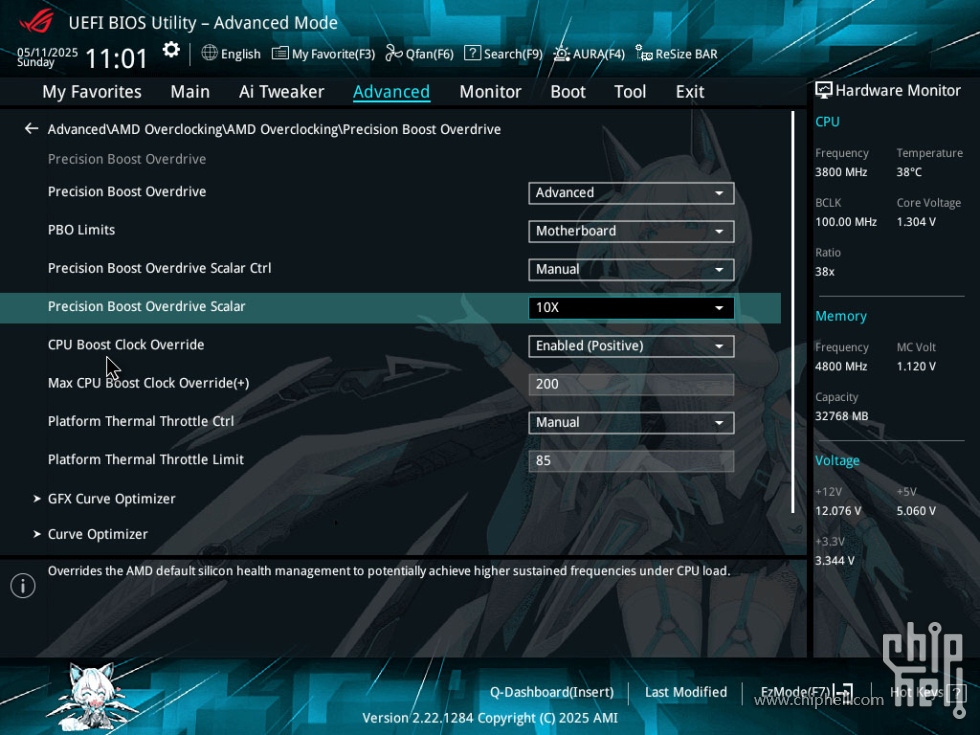
Task: Open Q-Dashboard(Insert)
Action: (x=551, y=692)
